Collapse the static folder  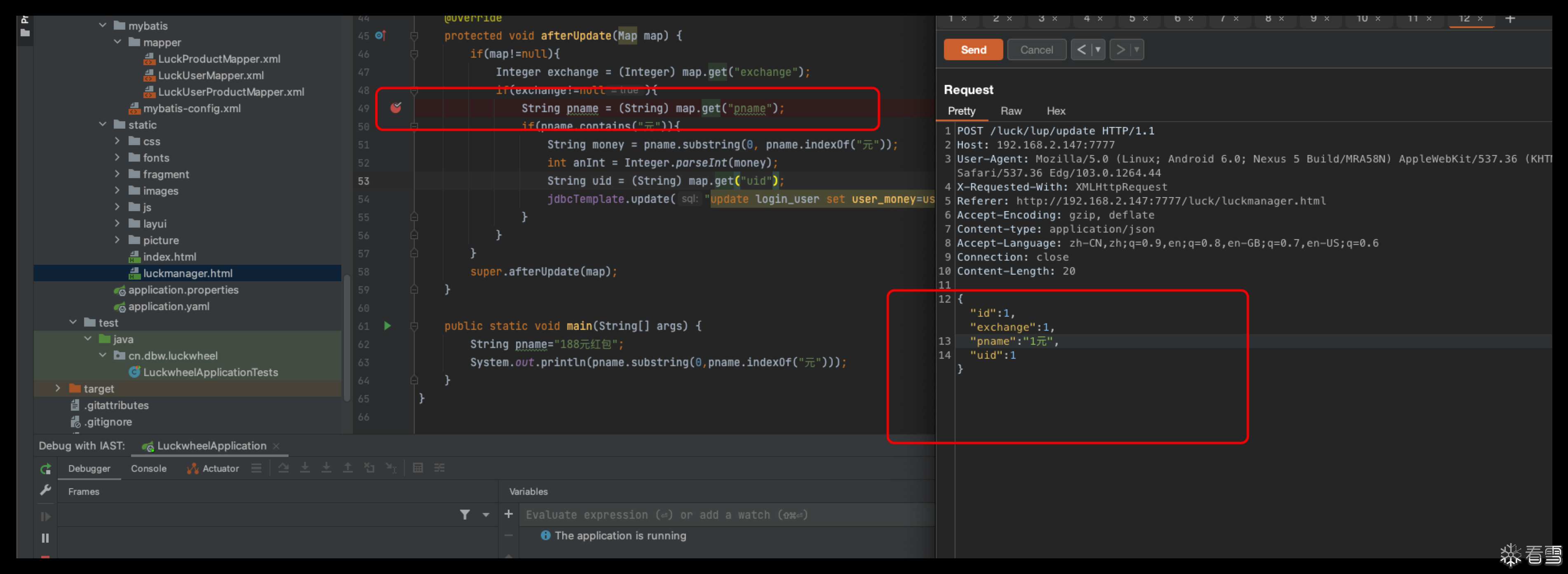coord(102,124)
